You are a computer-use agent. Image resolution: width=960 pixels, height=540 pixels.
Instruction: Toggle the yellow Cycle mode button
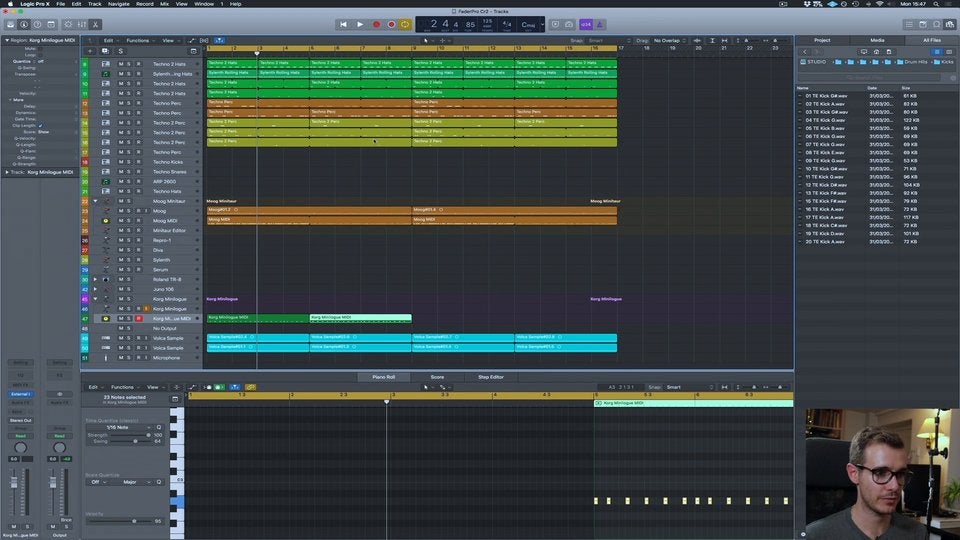tap(405, 24)
